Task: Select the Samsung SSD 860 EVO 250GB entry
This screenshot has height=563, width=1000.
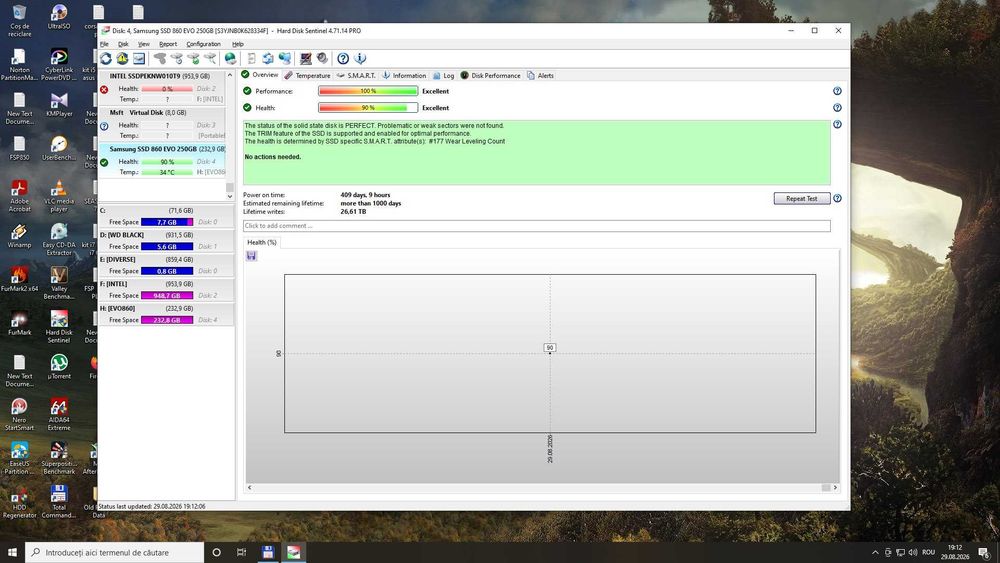Action: click(x=162, y=160)
